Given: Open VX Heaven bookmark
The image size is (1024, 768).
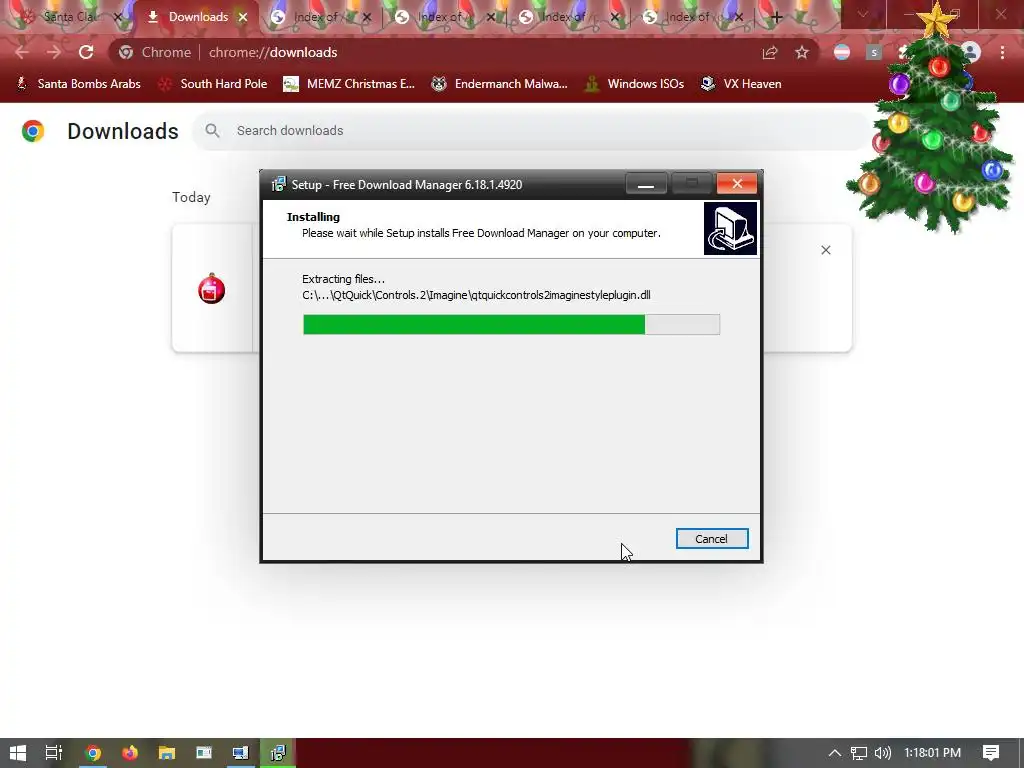Looking at the screenshot, I should tap(741, 84).
